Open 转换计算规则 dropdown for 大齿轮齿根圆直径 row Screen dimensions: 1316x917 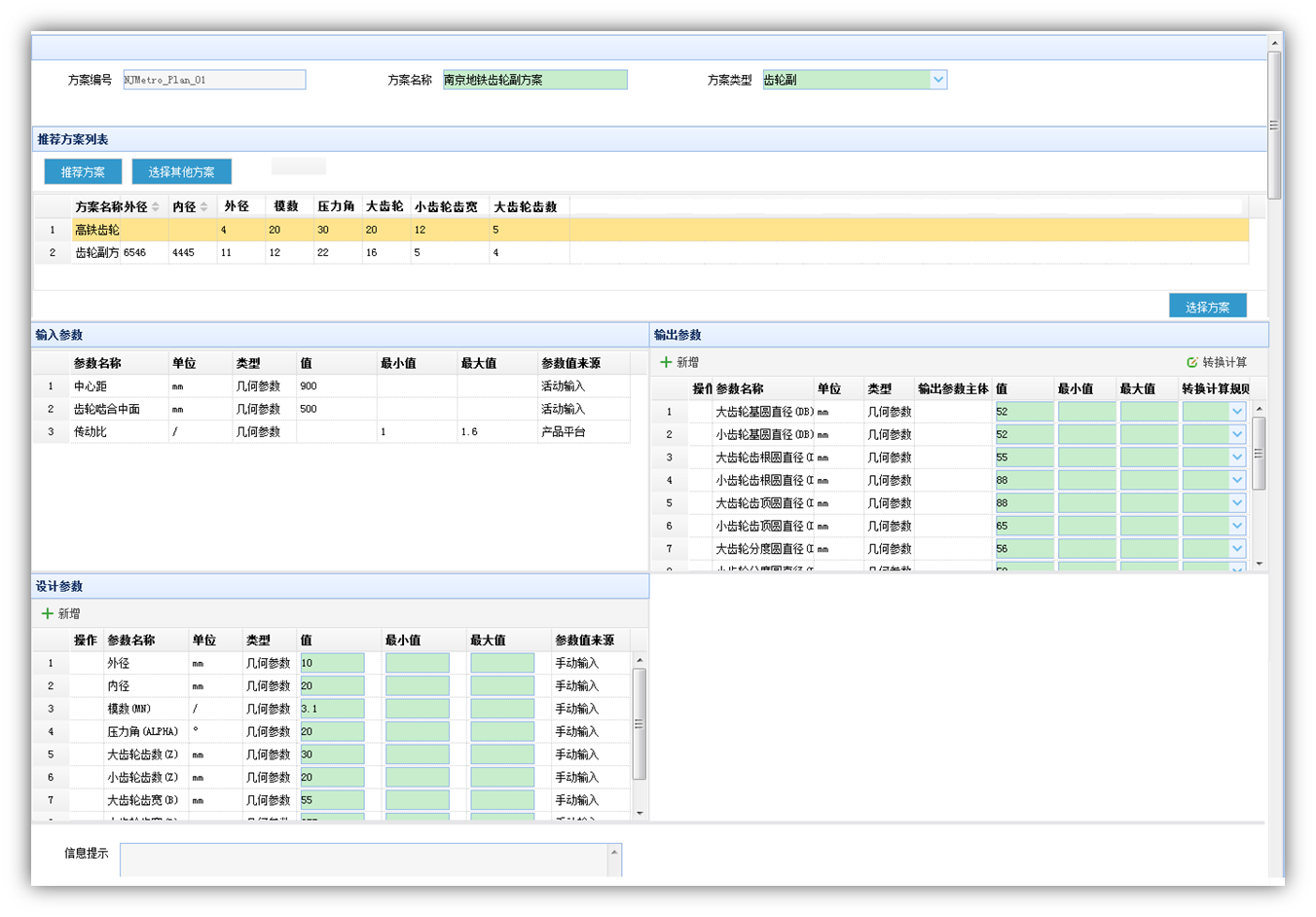click(1237, 458)
